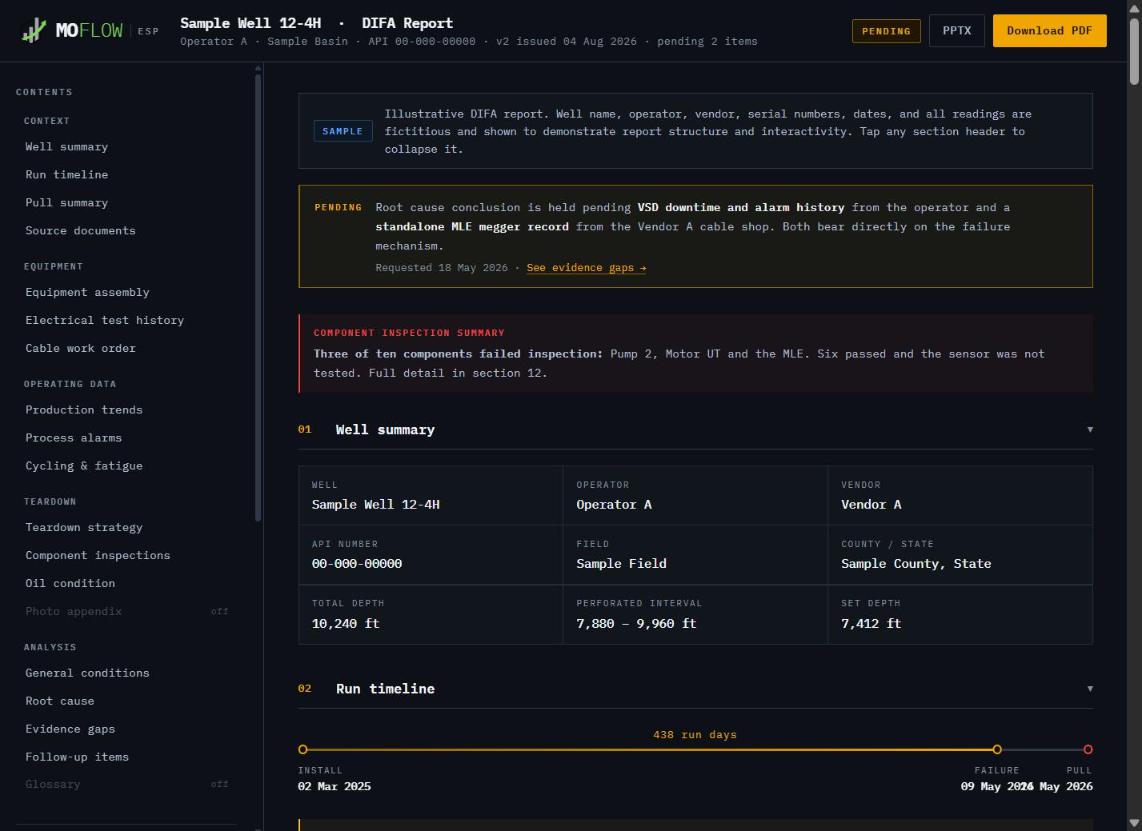Image resolution: width=1142 pixels, height=831 pixels.
Task: Click the Set depth value 7,412 ft
Action: click(x=871, y=624)
